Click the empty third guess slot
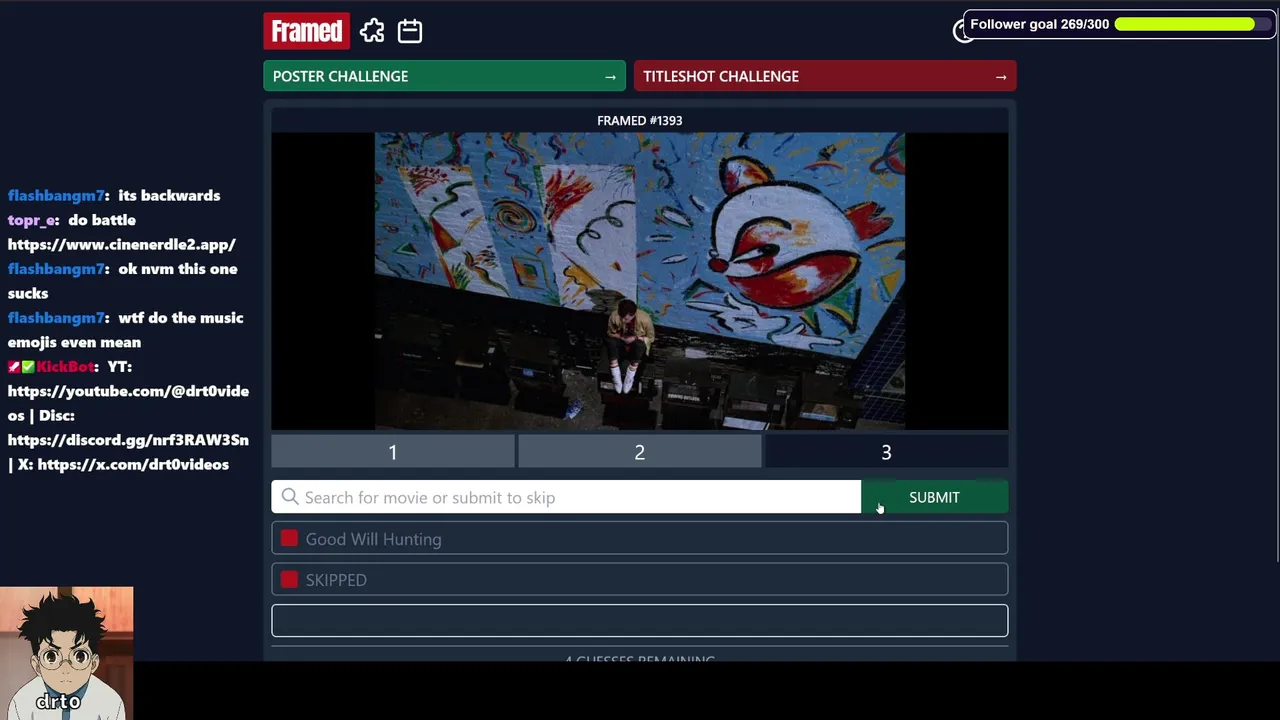Image resolution: width=1280 pixels, height=720 pixels. click(640, 620)
